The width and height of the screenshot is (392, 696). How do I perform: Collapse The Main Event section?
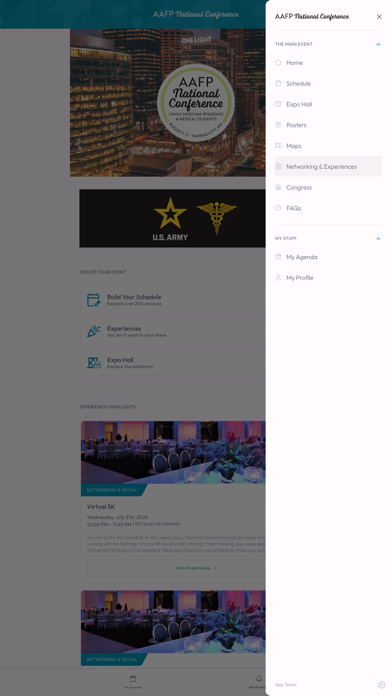pyautogui.click(x=378, y=44)
